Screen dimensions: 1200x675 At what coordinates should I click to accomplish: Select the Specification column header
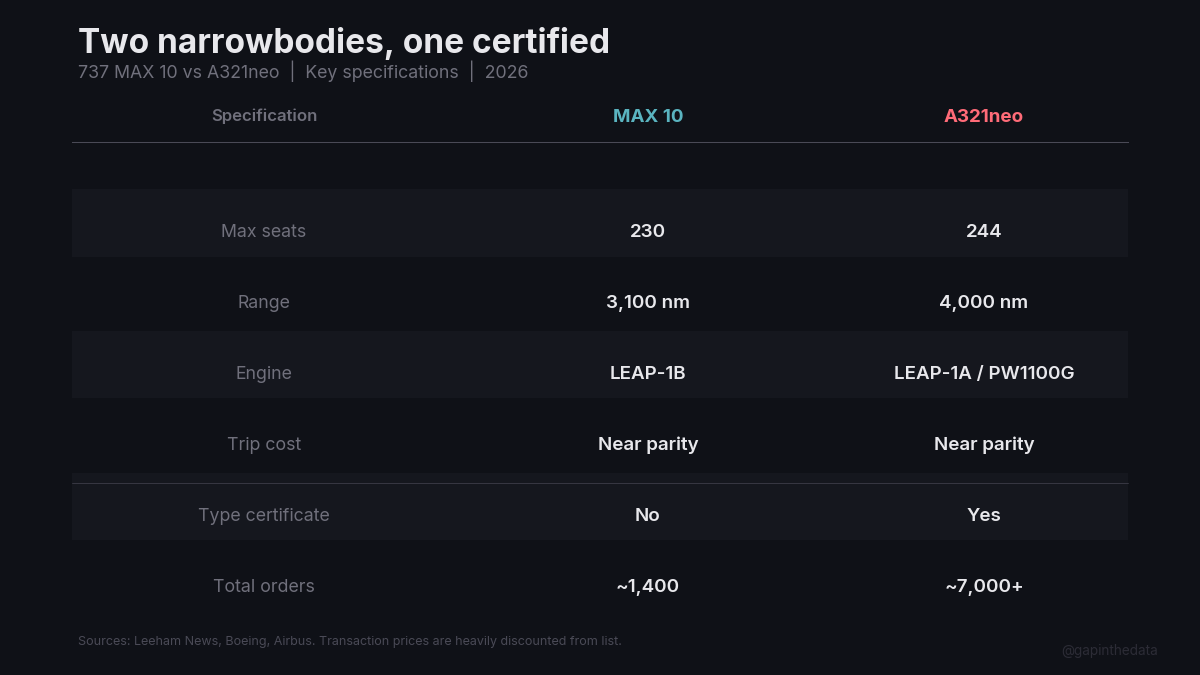[264, 115]
